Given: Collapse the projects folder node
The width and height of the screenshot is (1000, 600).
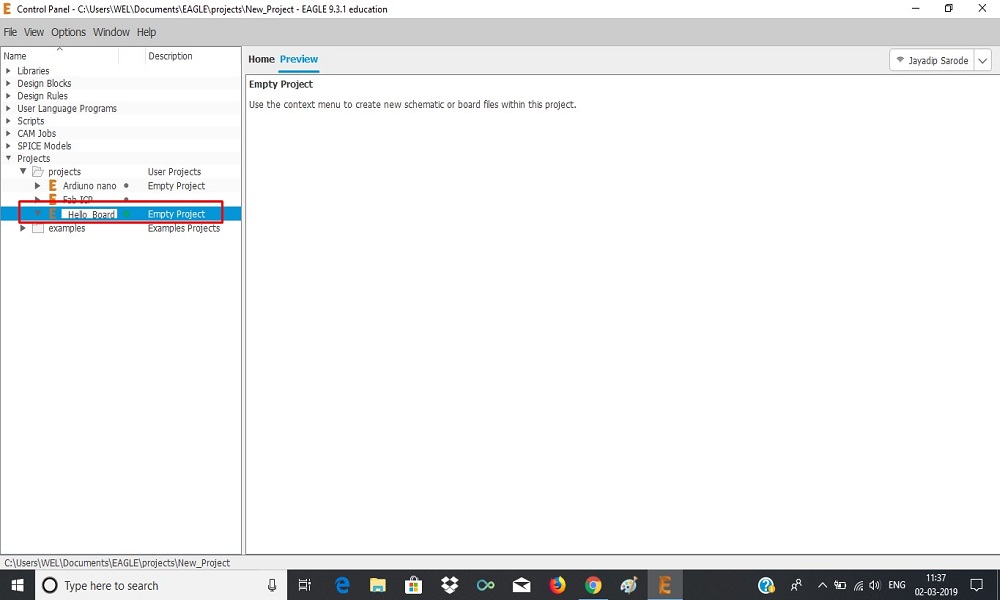Looking at the screenshot, I should tap(23, 172).
